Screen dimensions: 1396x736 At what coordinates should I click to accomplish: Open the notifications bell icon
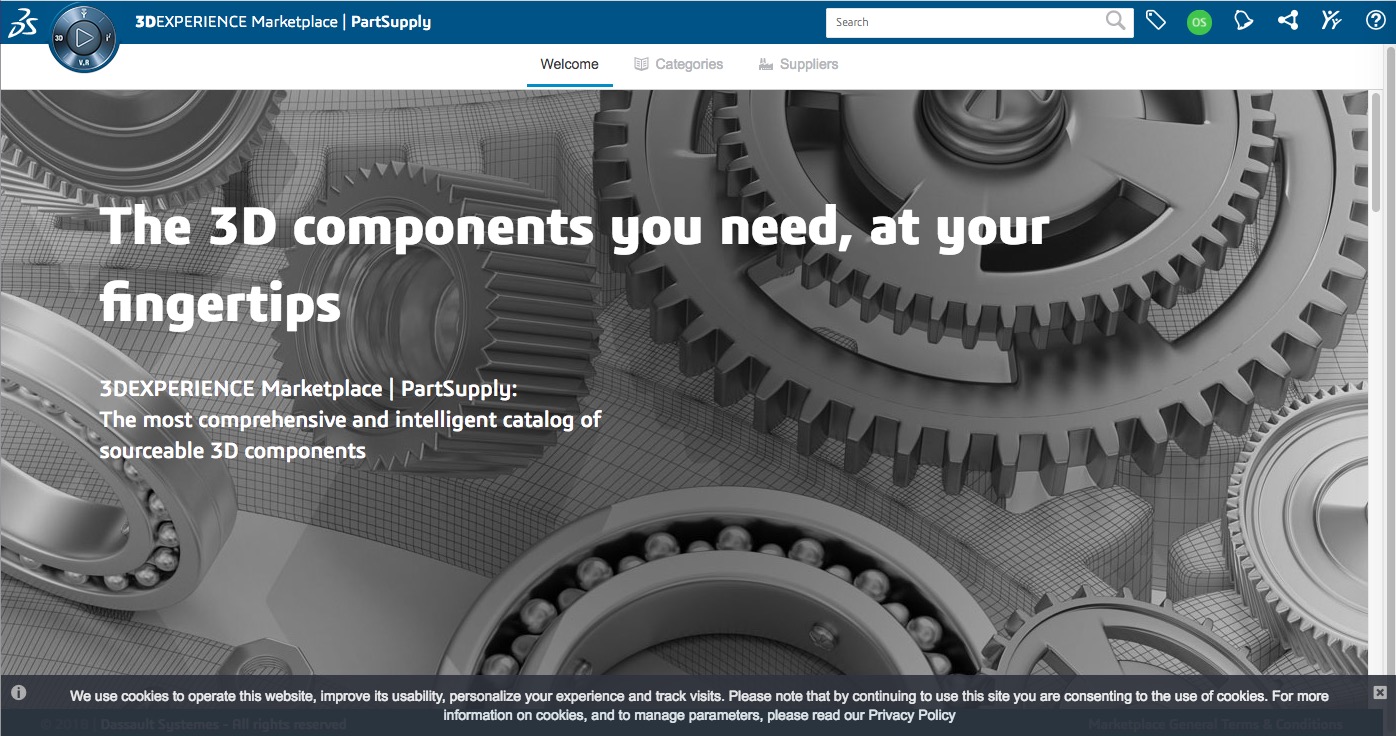point(1243,20)
